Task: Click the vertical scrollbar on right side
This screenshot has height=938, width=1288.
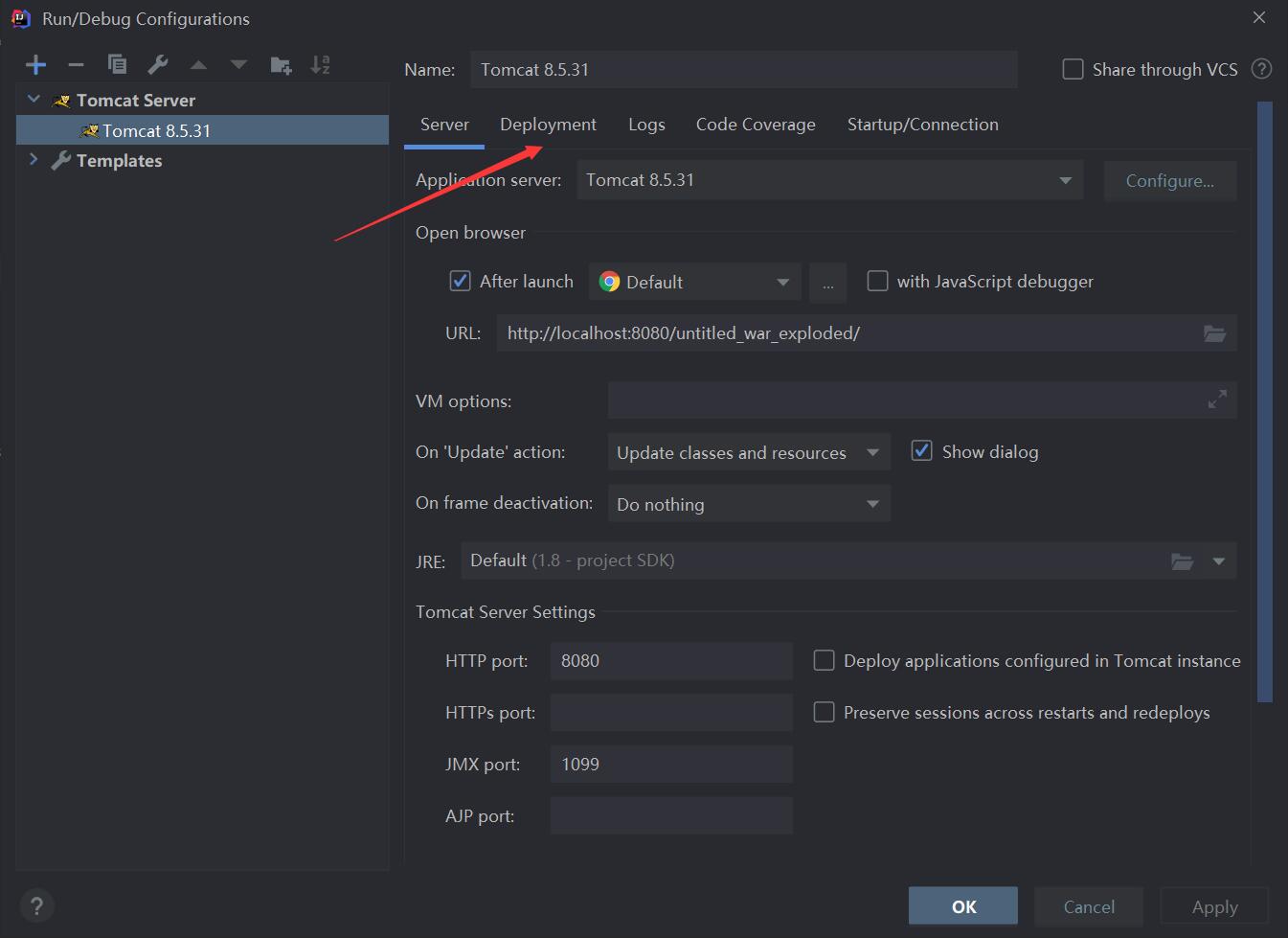Action: [x=1264, y=402]
